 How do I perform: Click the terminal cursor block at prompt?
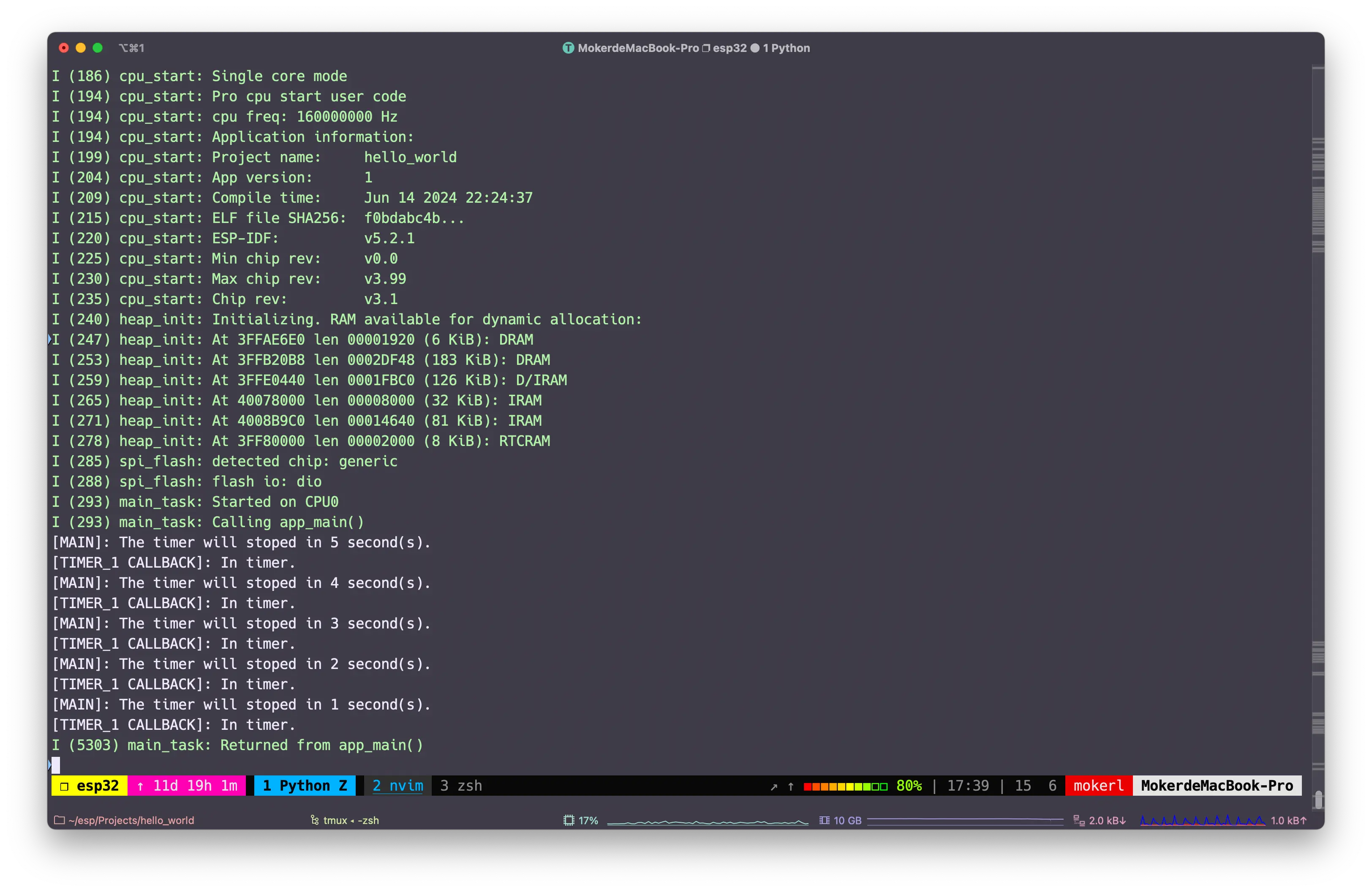[x=56, y=764]
